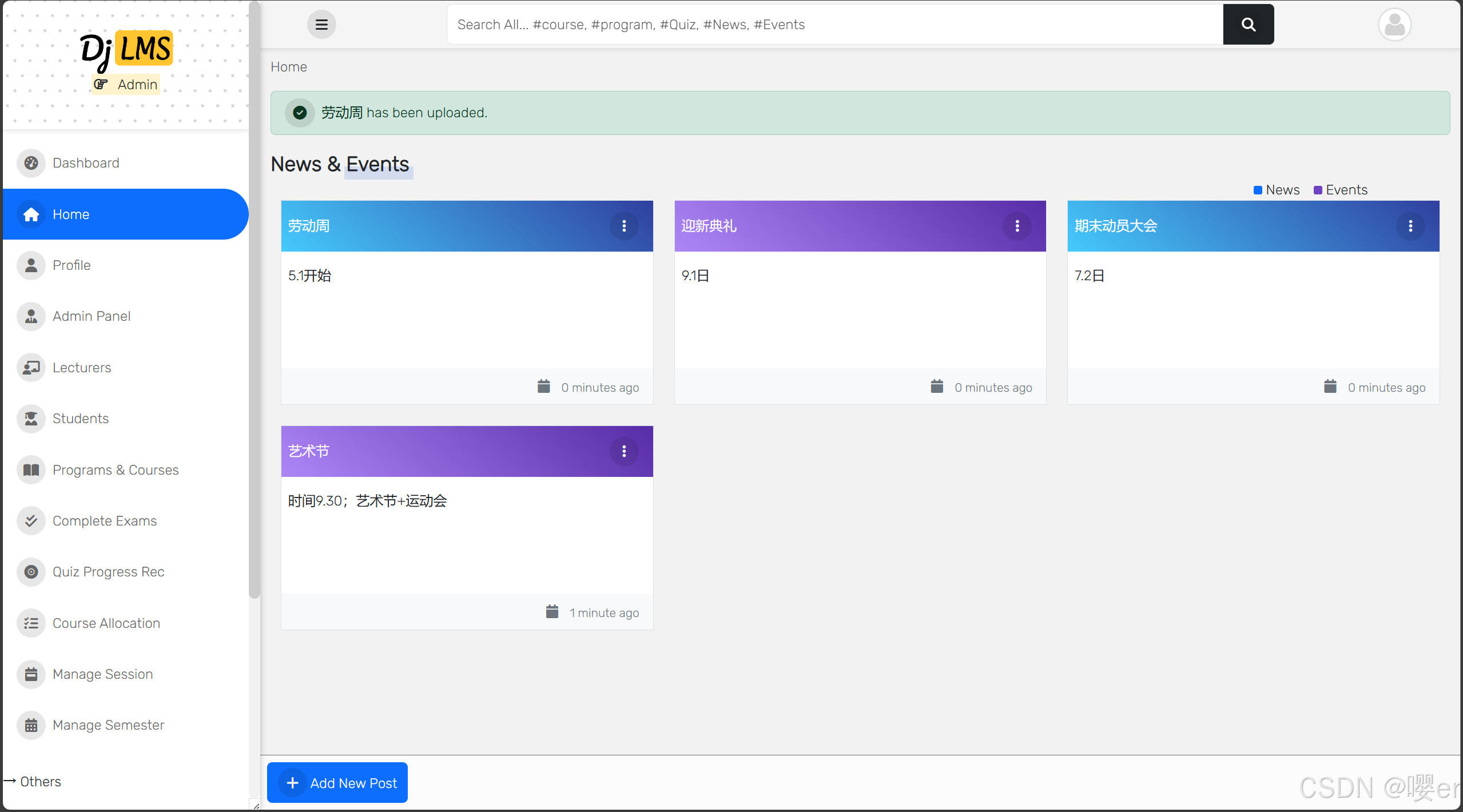Open Manage Session in sidebar
Image resolution: width=1463 pixels, height=812 pixels.
[102, 674]
